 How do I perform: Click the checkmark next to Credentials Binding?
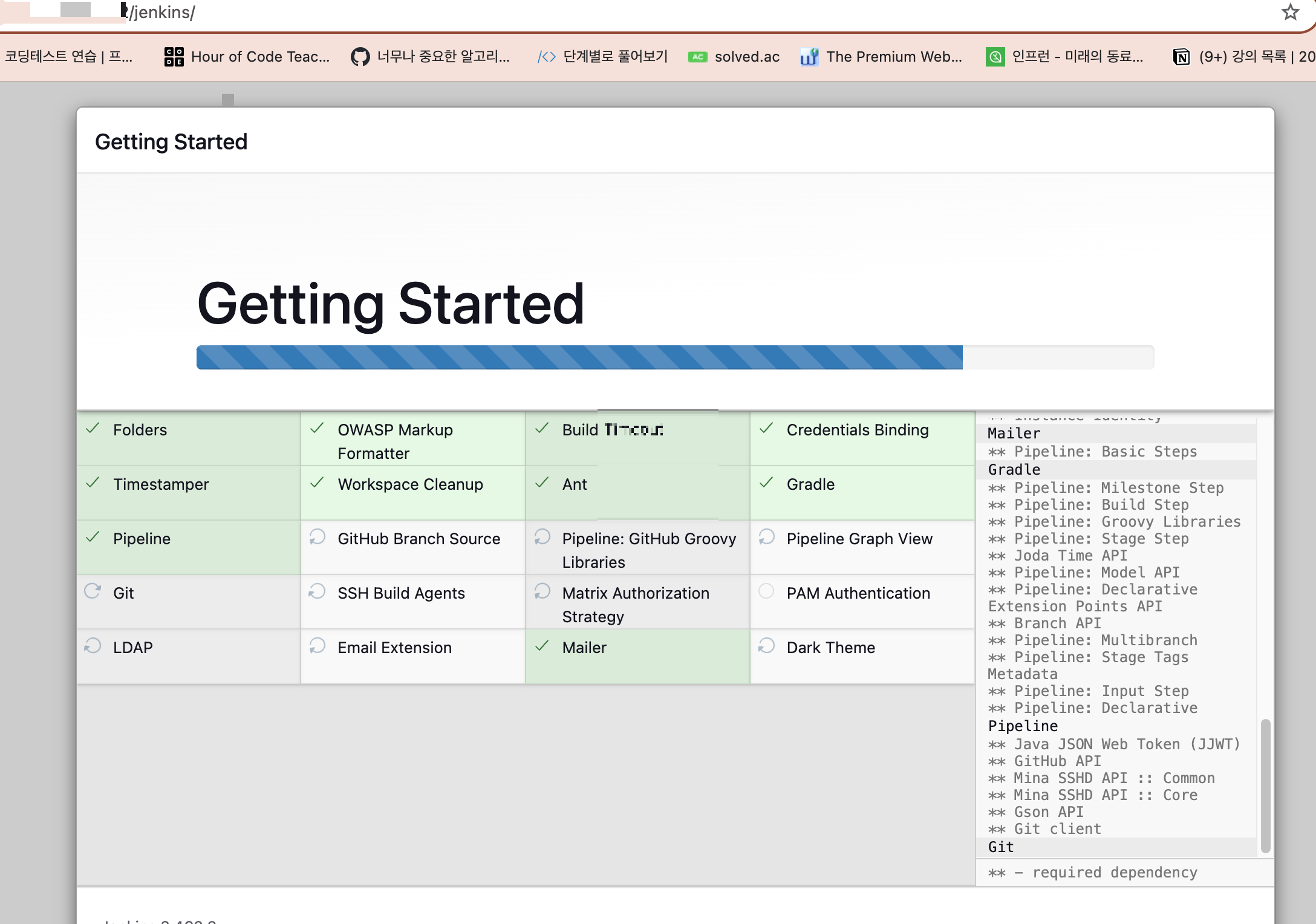766,429
